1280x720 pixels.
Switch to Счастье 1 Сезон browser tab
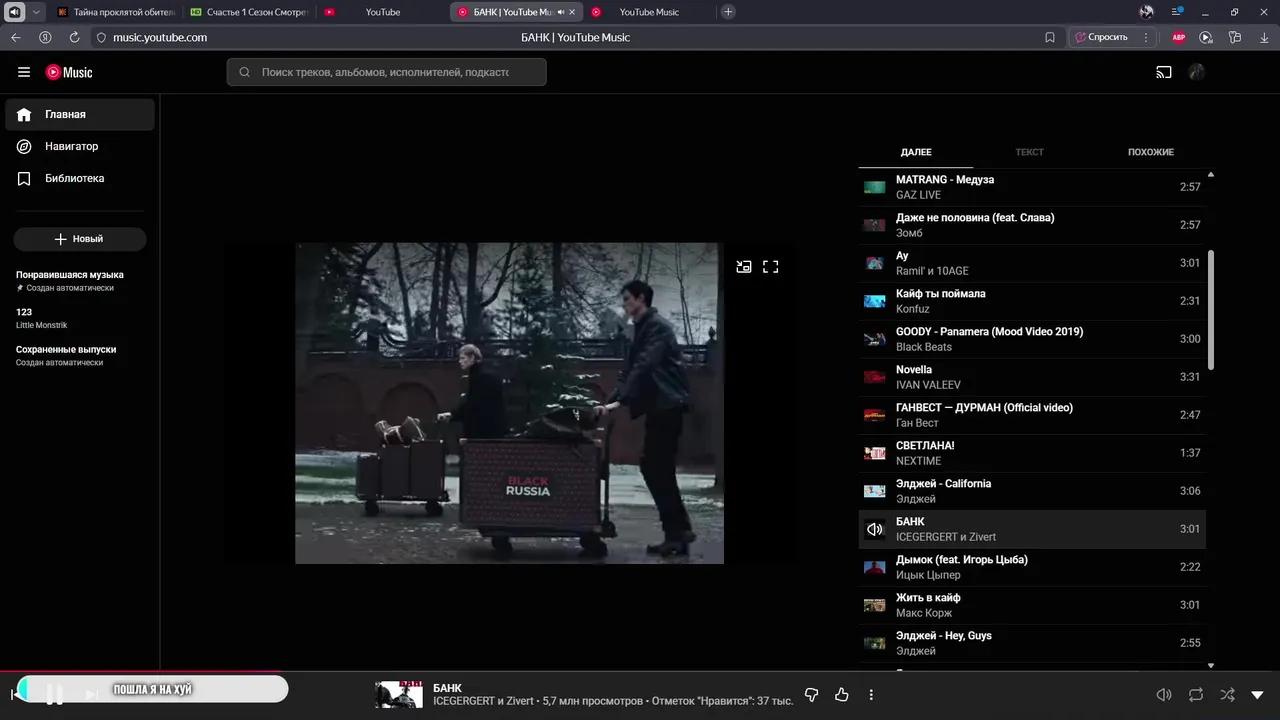[x=250, y=12]
